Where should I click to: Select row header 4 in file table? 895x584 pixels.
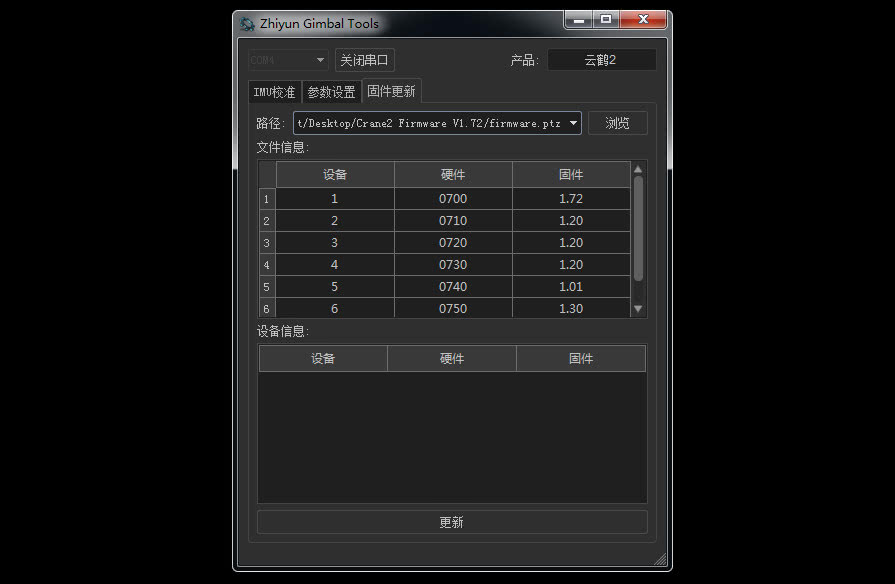pos(267,265)
